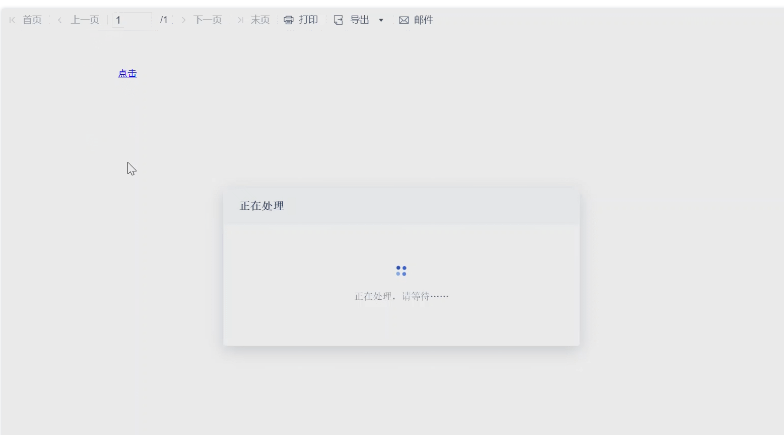
Task: Click the /1 total pages text
Action: tap(164, 20)
